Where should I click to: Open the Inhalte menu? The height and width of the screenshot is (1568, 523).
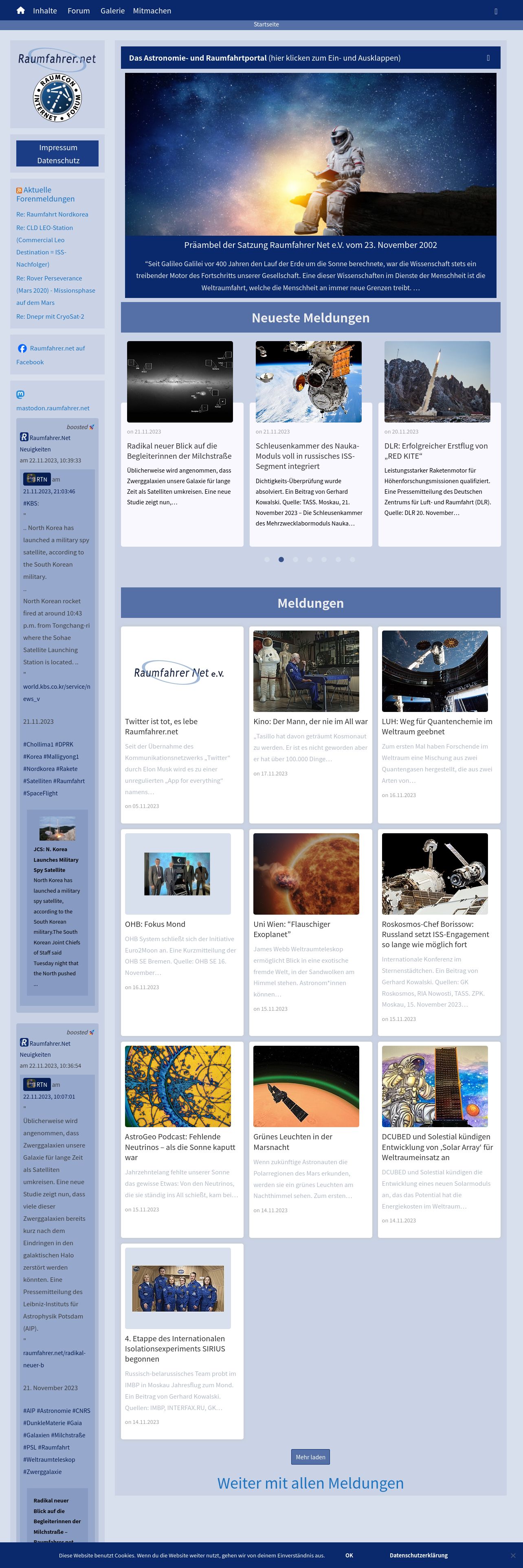click(45, 11)
